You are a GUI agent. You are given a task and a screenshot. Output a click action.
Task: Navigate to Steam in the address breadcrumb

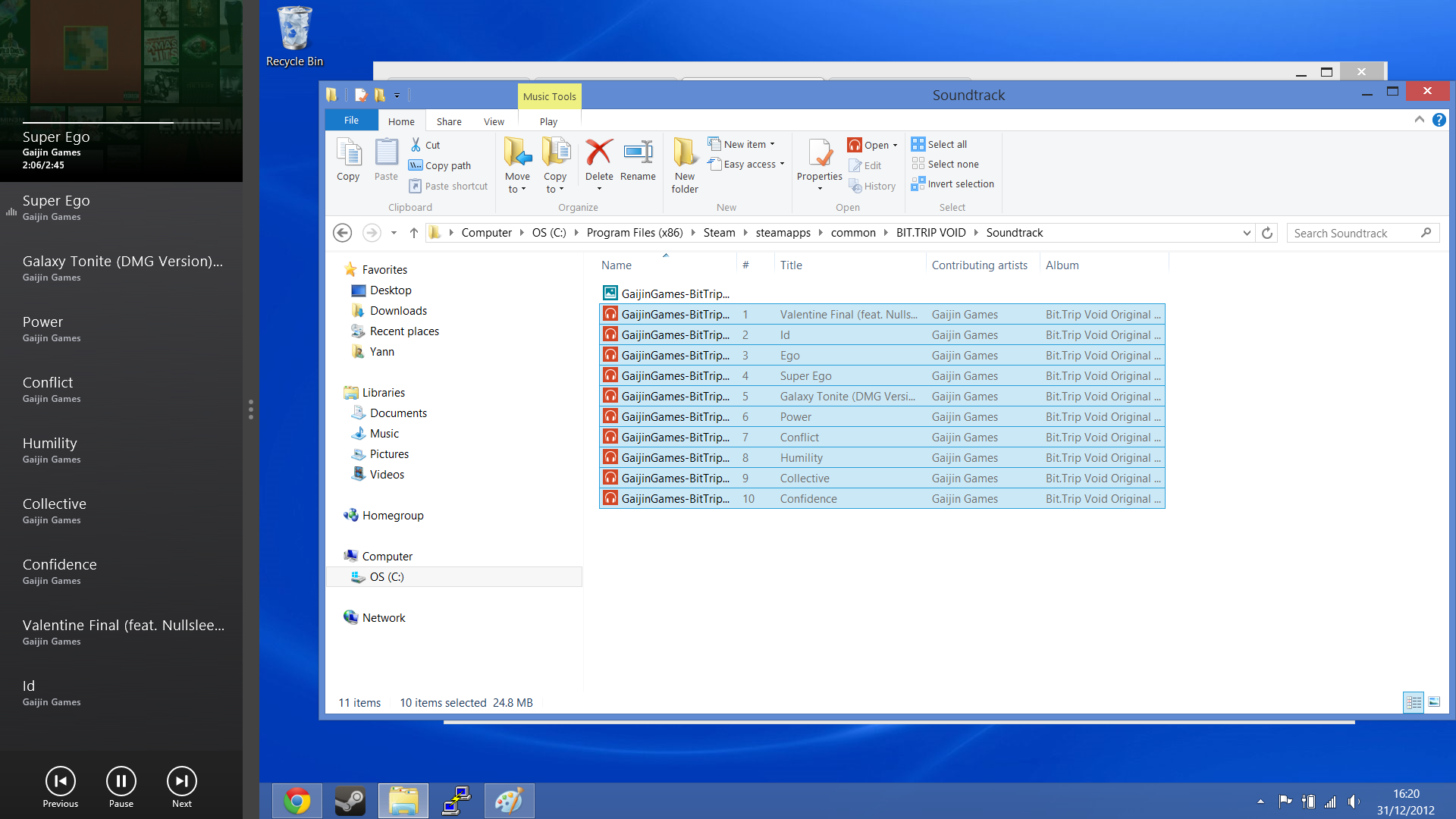tap(719, 233)
